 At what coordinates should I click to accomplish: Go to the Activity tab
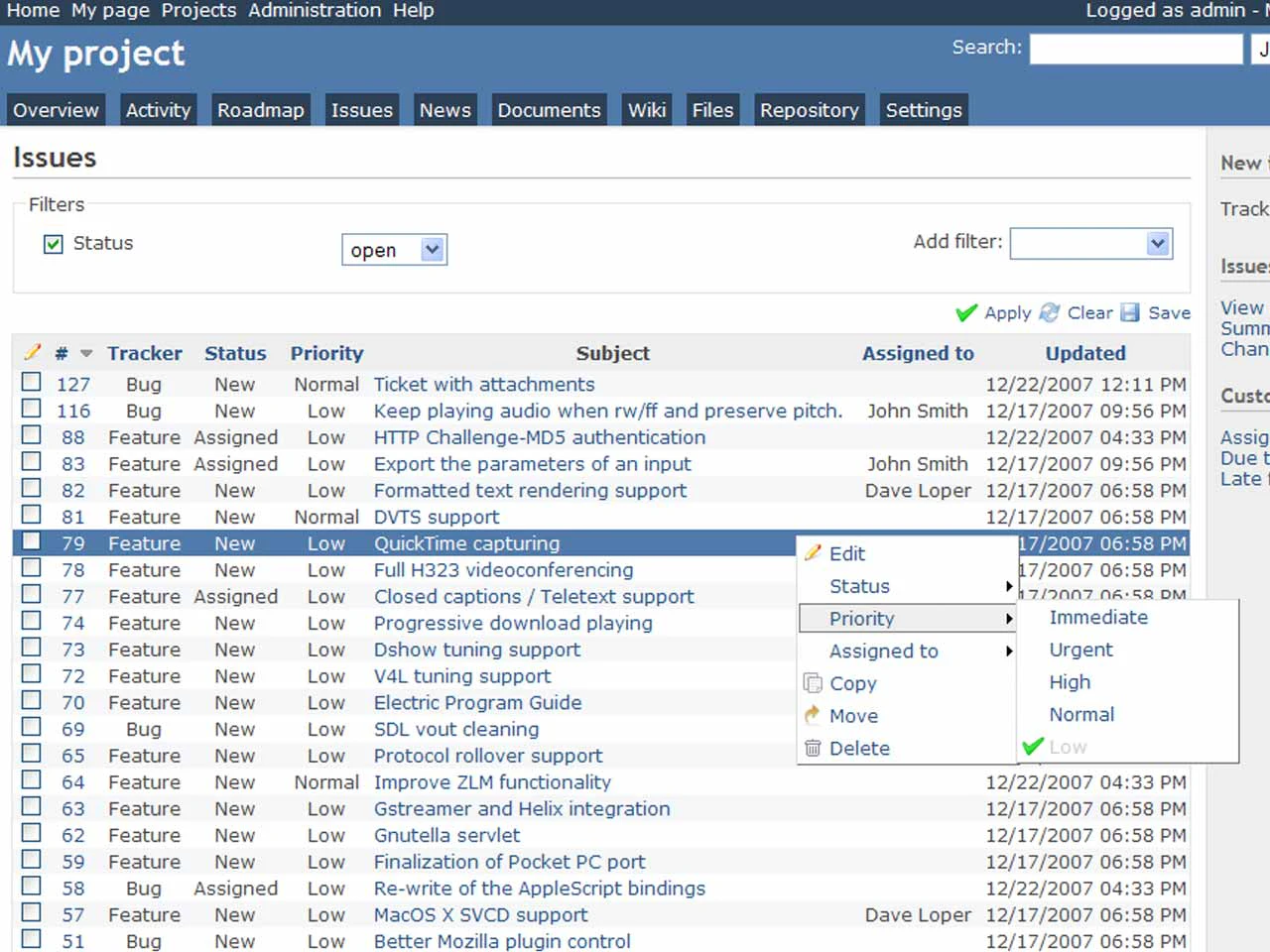click(x=158, y=110)
